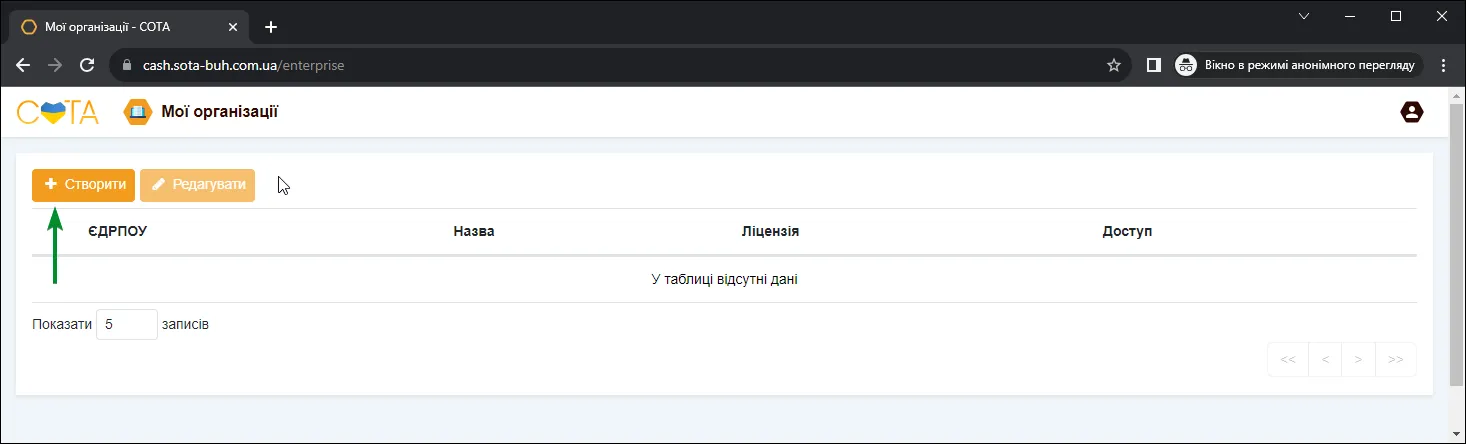Viewport: 1466px width, 444px height.
Task: Reload the page
Action: pos(87,65)
